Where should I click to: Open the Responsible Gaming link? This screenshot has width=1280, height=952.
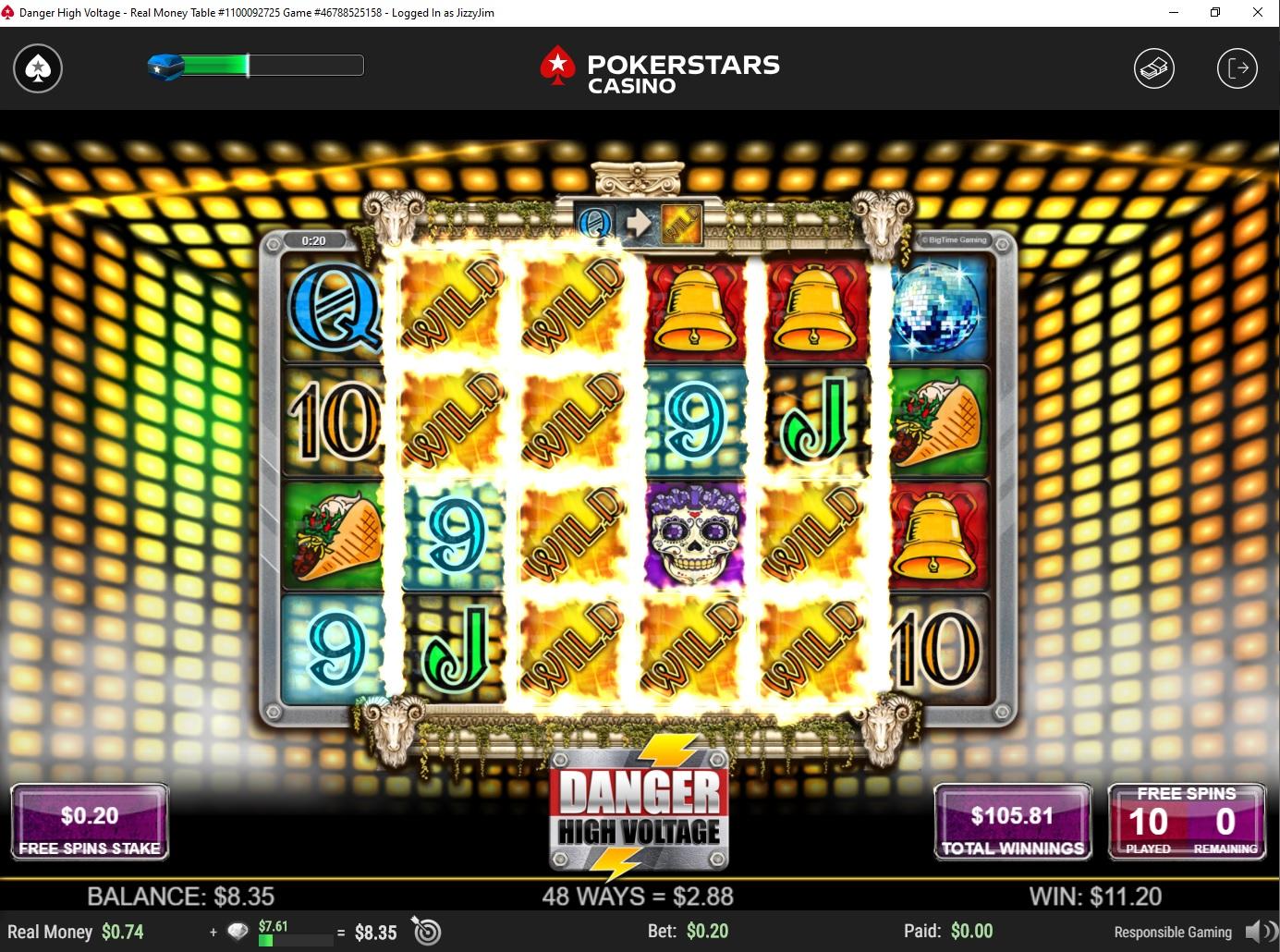click(x=1173, y=932)
